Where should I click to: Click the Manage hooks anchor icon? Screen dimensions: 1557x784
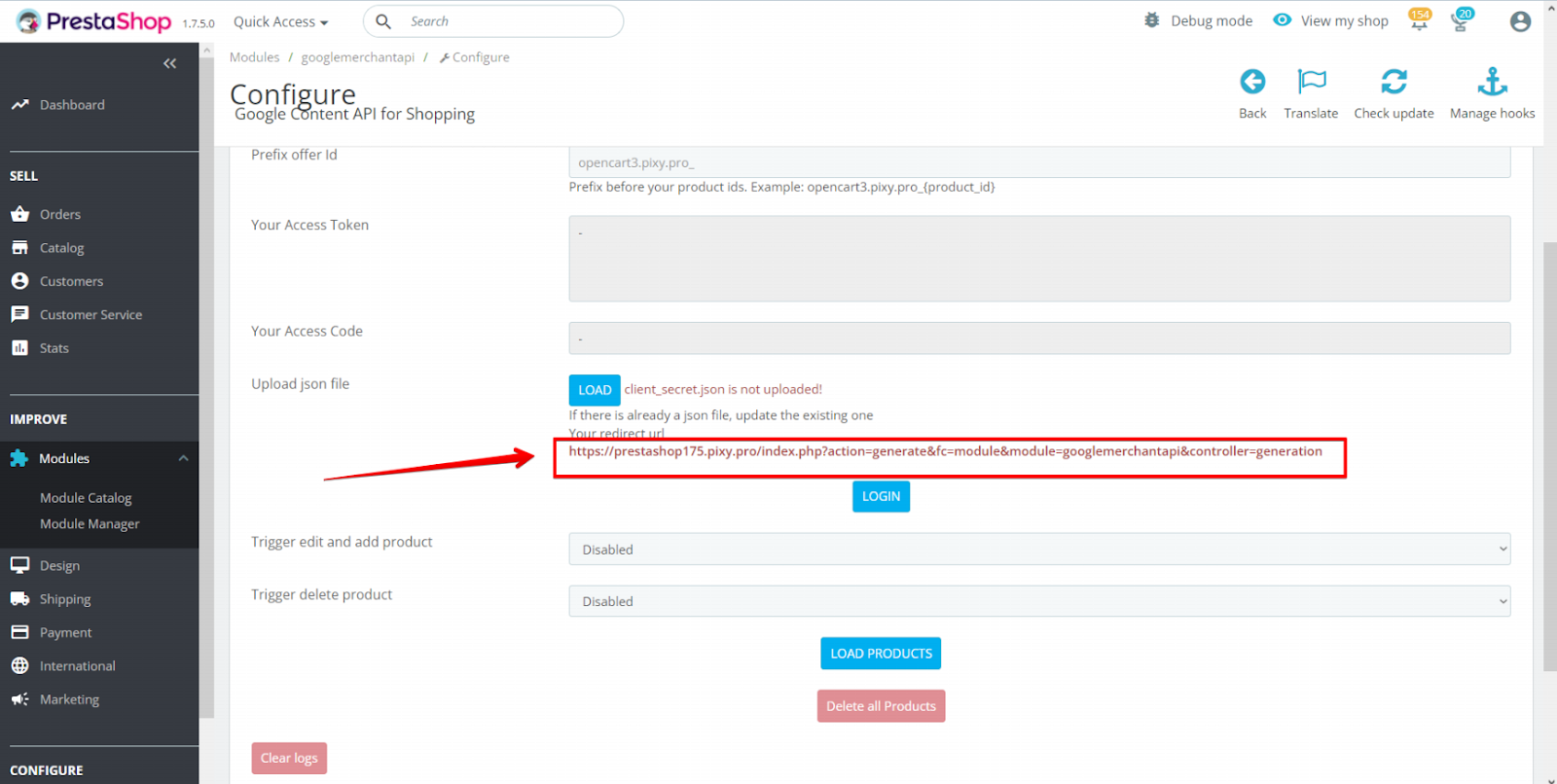point(1492,82)
